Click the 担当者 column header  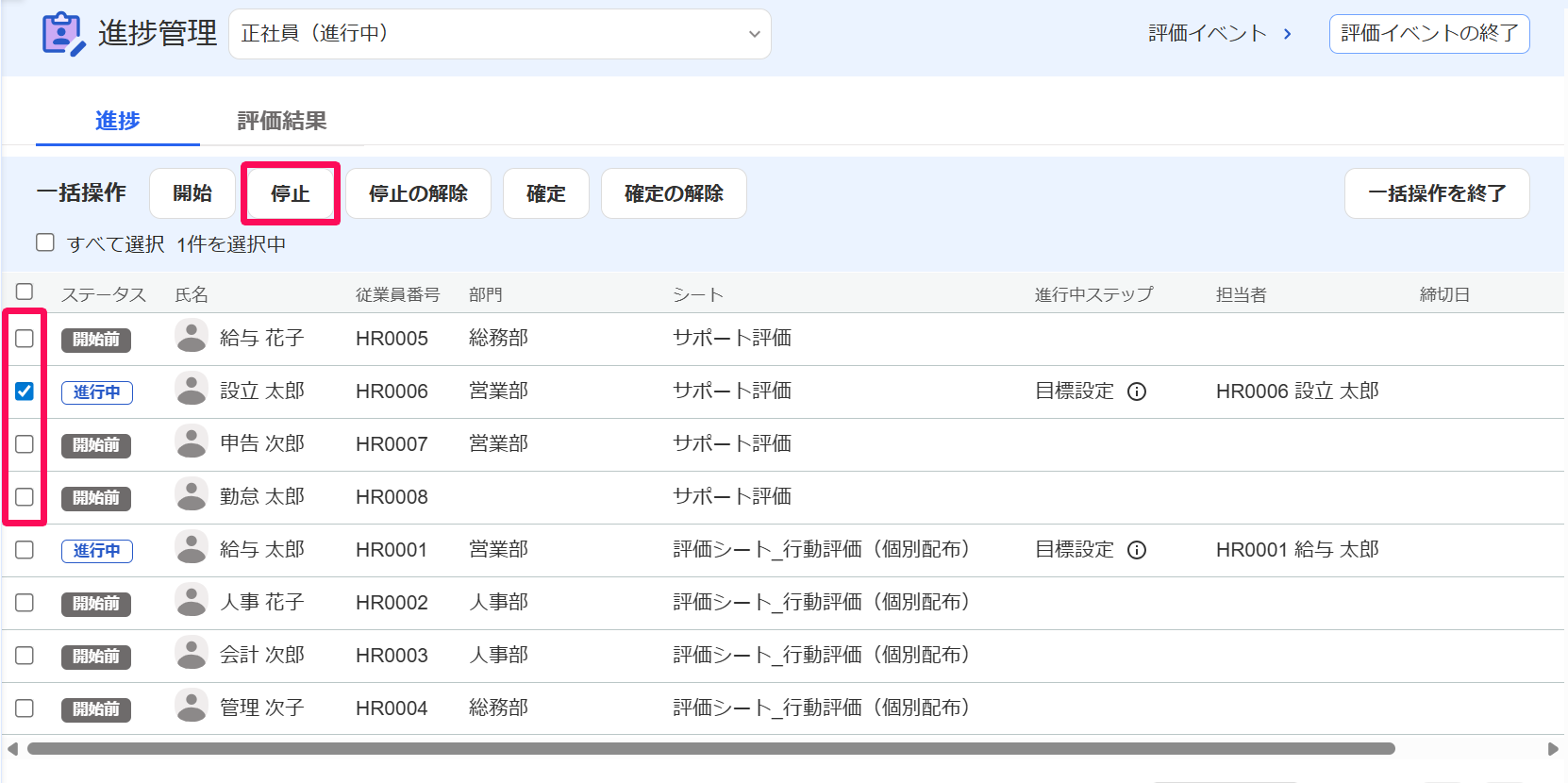(x=1241, y=294)
